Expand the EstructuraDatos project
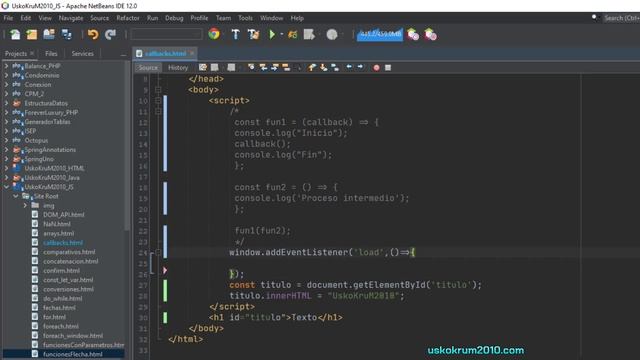This screenshot has height=360, width=640. coord(6,103)
